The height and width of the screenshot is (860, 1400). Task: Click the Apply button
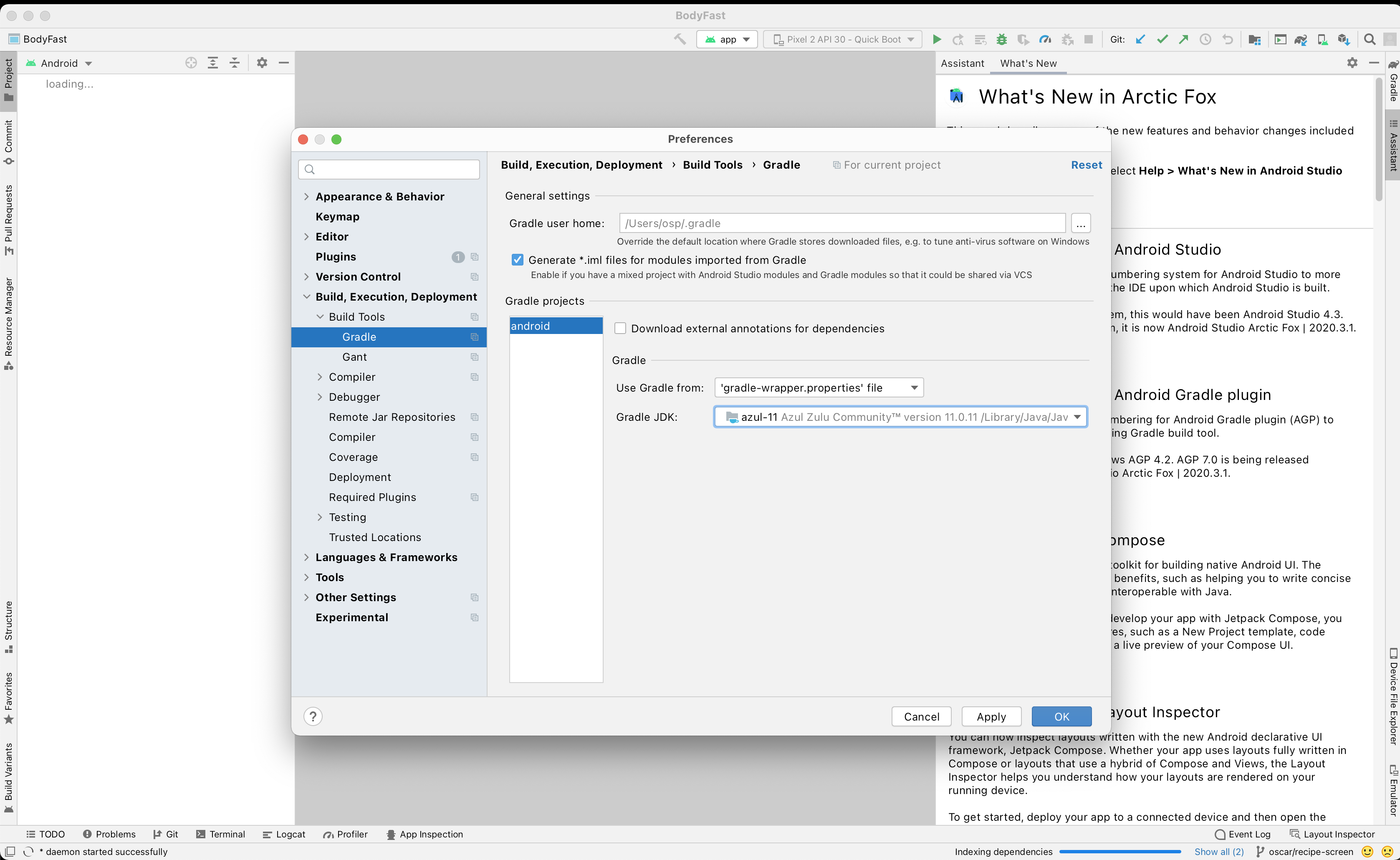[x=991, y=716]
